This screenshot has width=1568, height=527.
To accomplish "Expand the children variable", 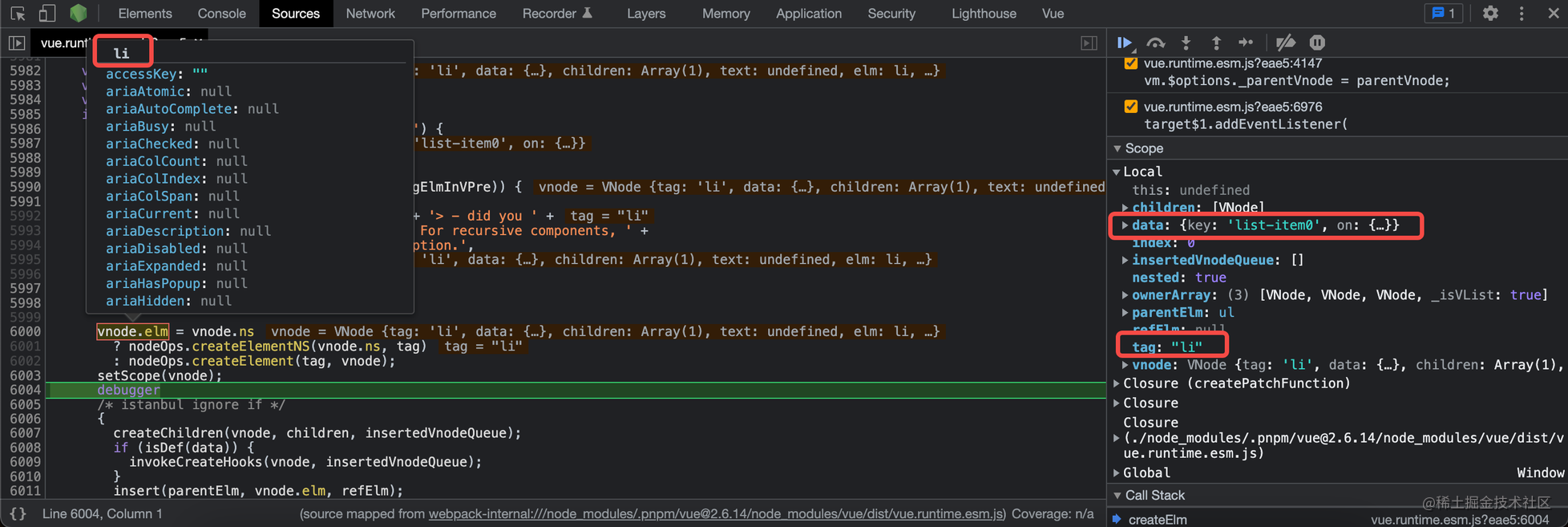I will click(x=1125, y=208).
